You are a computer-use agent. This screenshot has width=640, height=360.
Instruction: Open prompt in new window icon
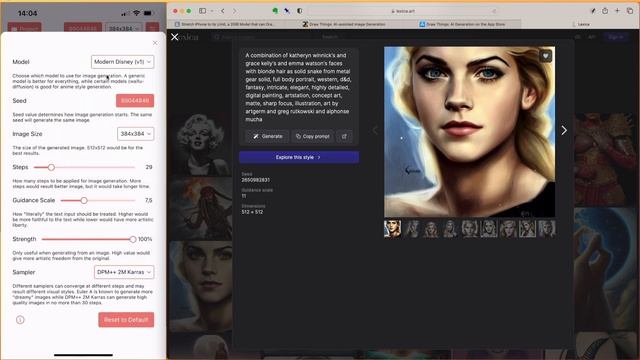coord(344,136)
